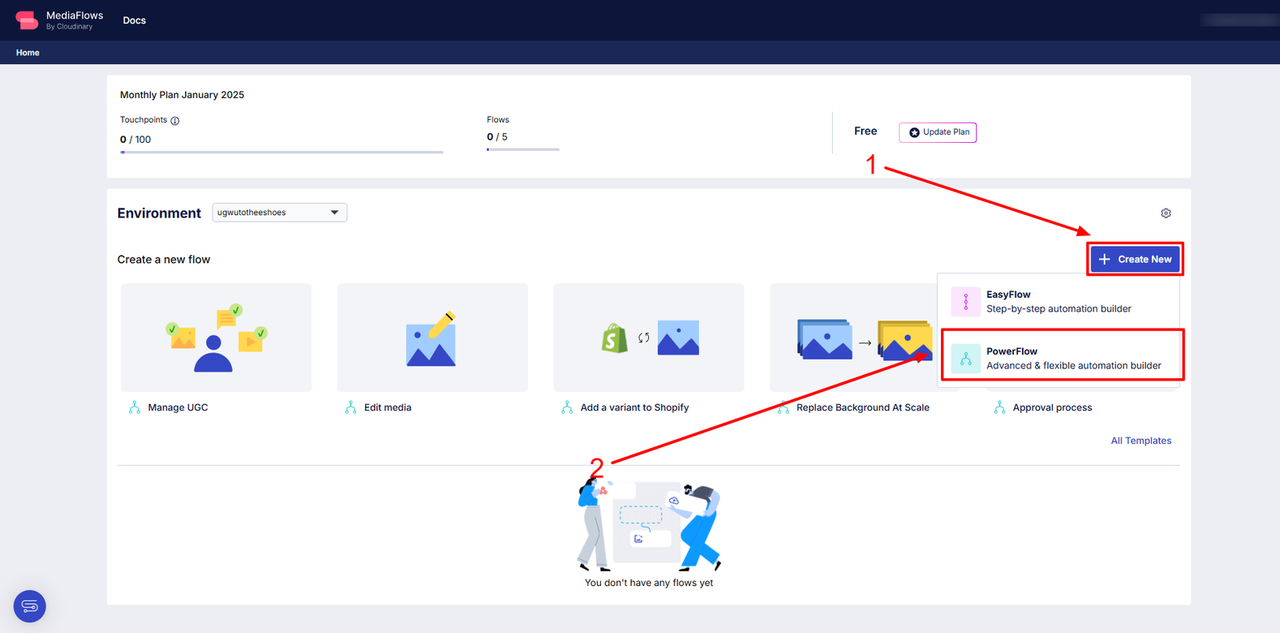Click flow icon beside Manage UGC
The image size is (1280, 633).
click(134, 408)
